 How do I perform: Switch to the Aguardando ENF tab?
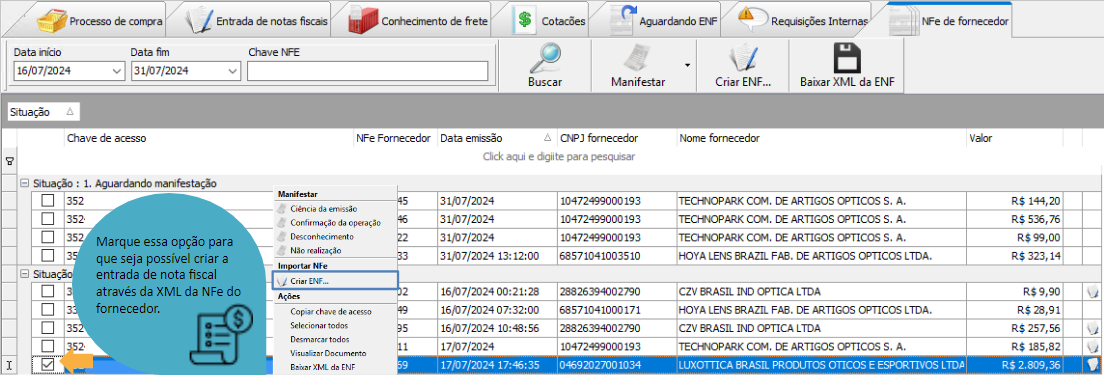[663, 21]
